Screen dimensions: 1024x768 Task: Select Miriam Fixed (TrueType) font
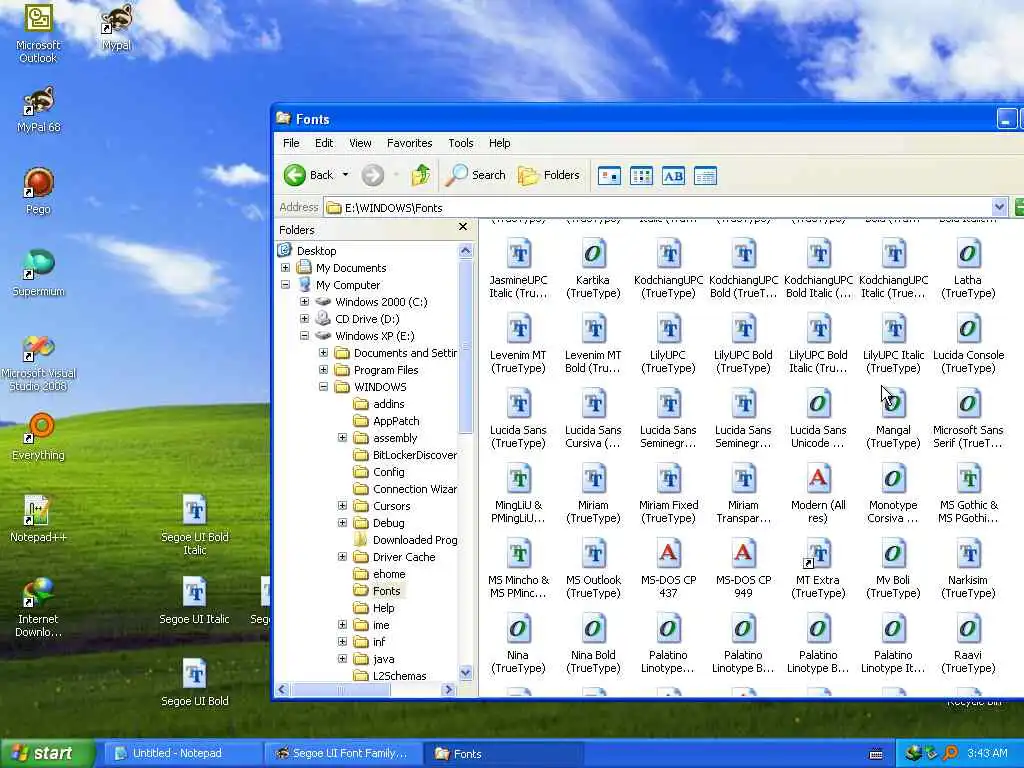[668, 494]
